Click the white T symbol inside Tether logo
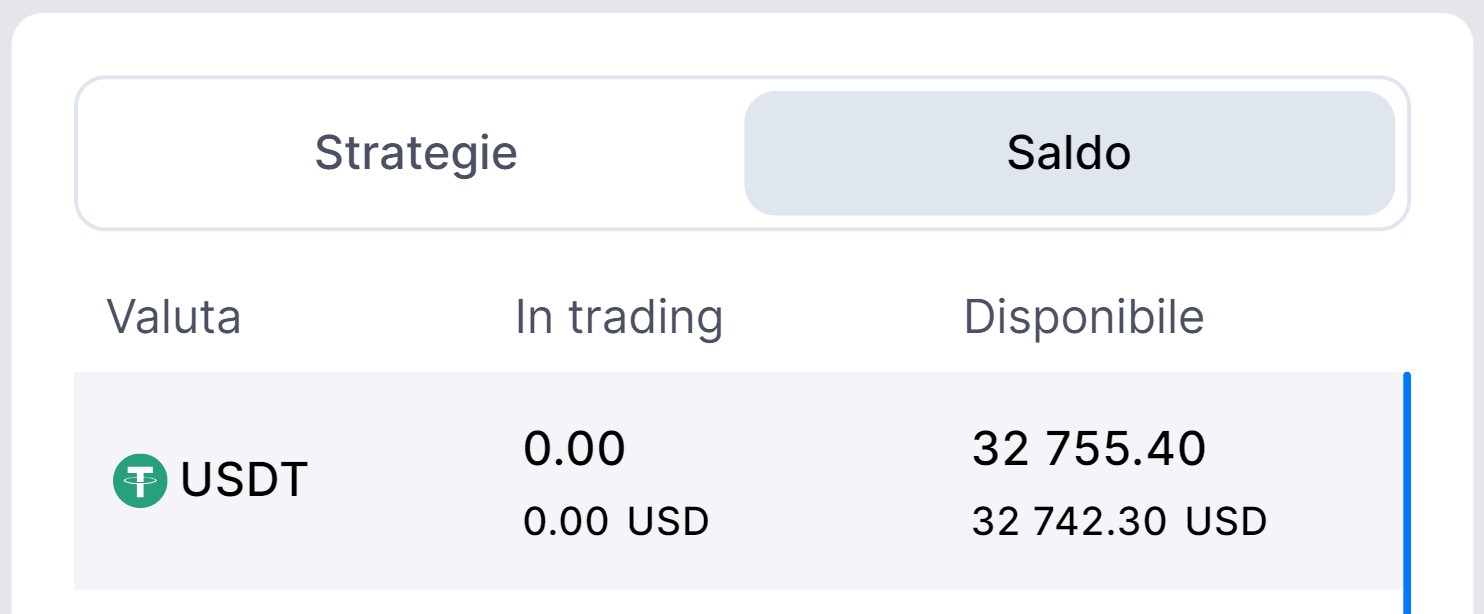The image size is (1484, 614). pos(140,479)
